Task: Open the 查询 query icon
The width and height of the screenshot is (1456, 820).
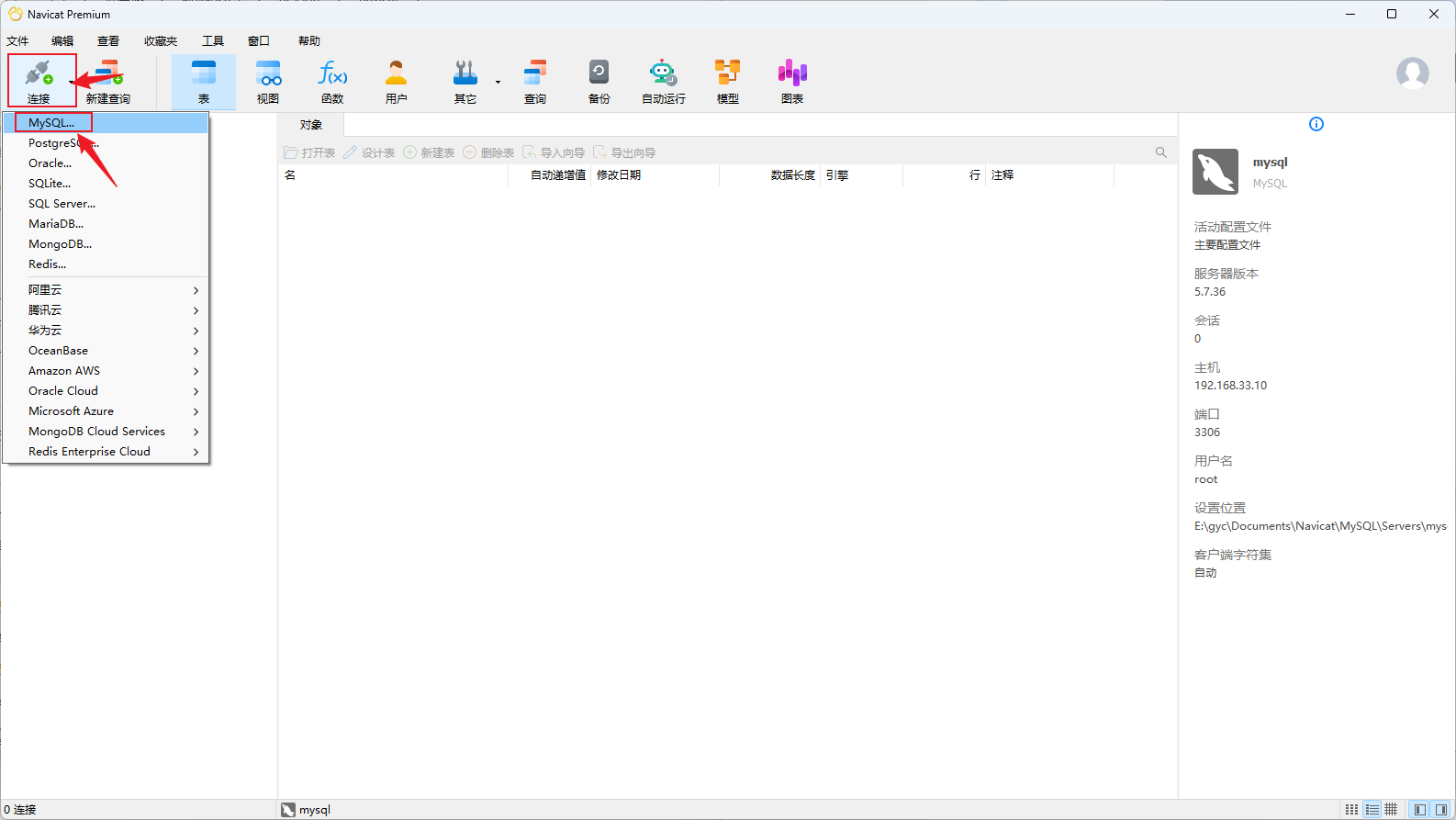Action: [x=535, y=81]
